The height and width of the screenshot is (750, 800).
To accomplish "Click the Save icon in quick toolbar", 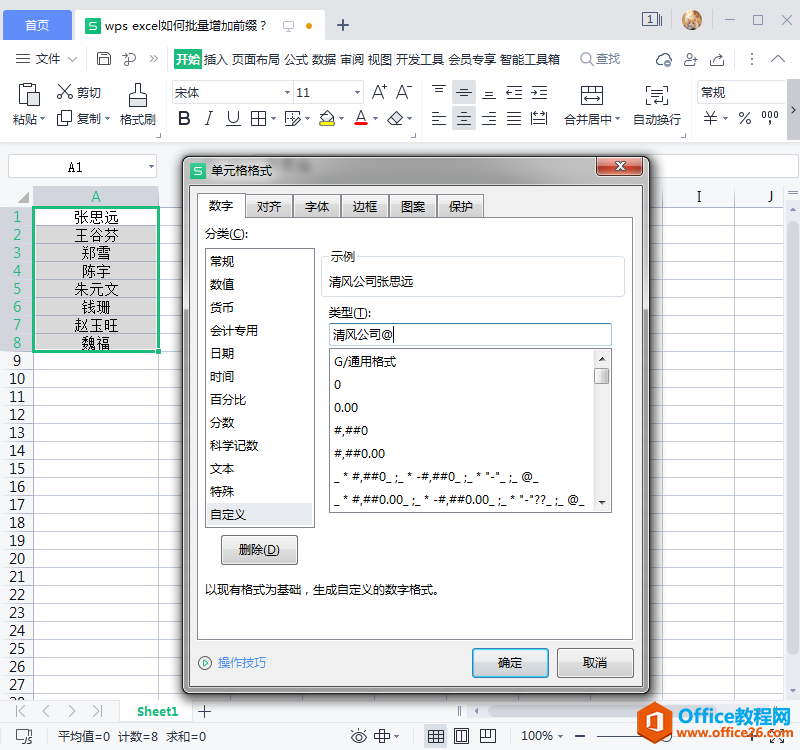I will coord(104,59).
